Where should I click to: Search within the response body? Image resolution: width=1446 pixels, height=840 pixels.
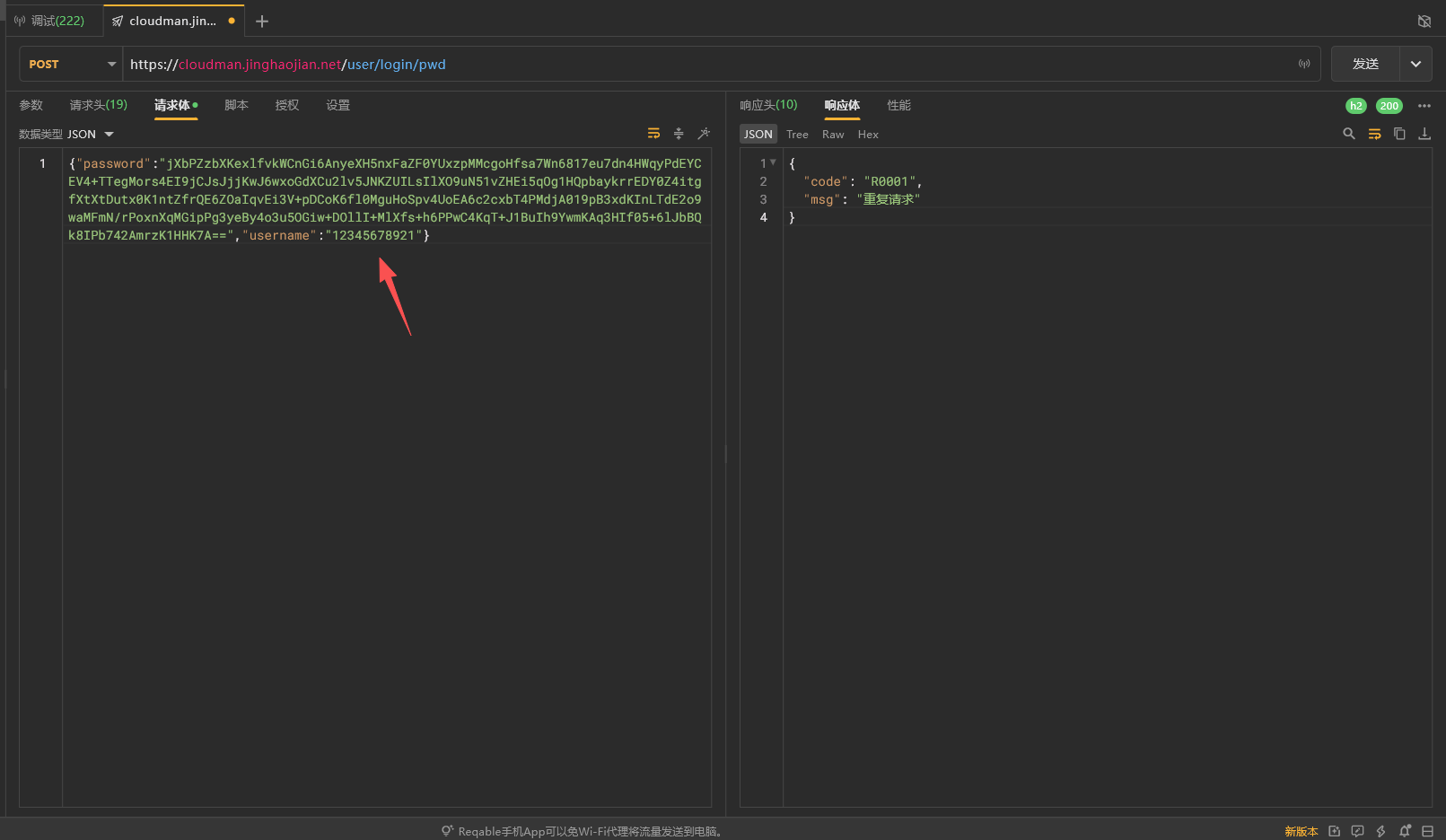[1348, 134]
